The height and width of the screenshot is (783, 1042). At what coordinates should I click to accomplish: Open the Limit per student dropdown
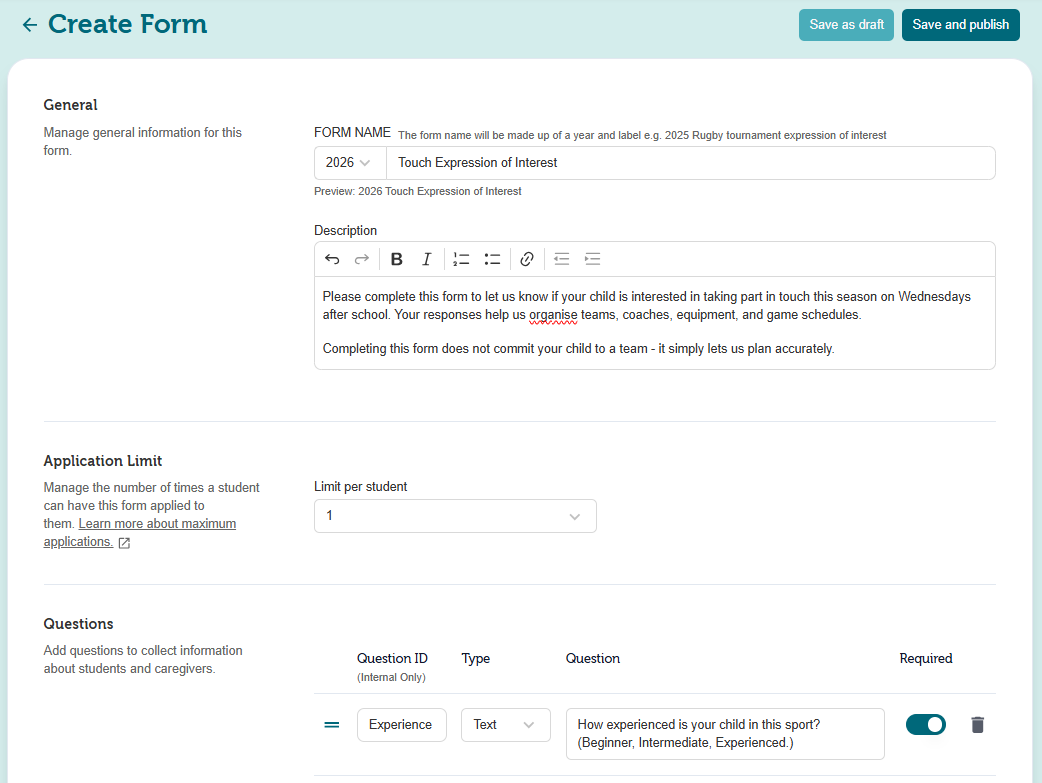coord(455,516)
